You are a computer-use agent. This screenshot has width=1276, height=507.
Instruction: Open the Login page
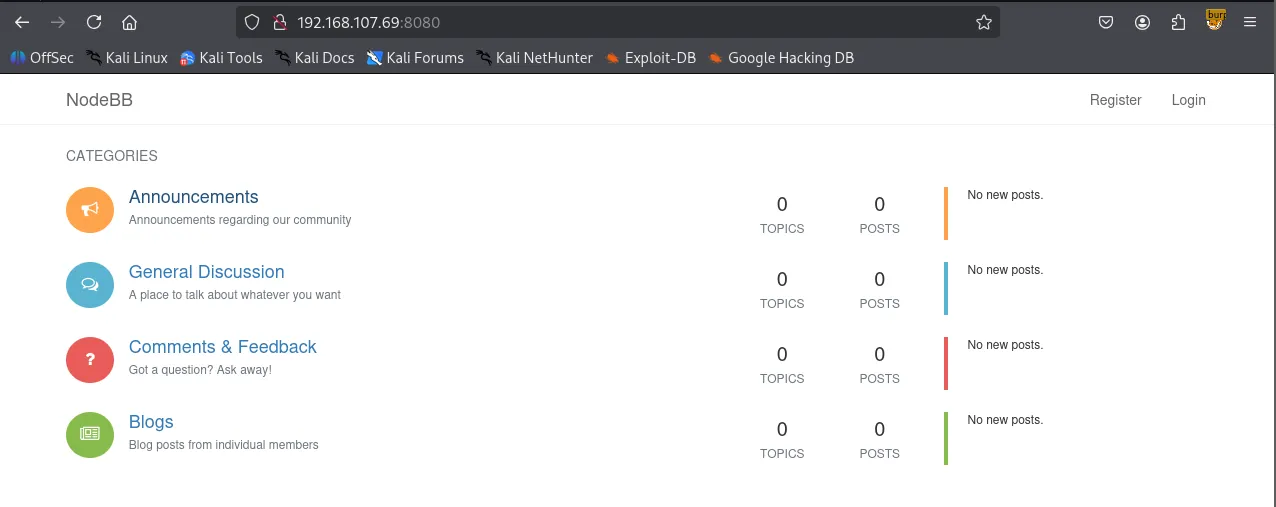tap(1188, 100)
